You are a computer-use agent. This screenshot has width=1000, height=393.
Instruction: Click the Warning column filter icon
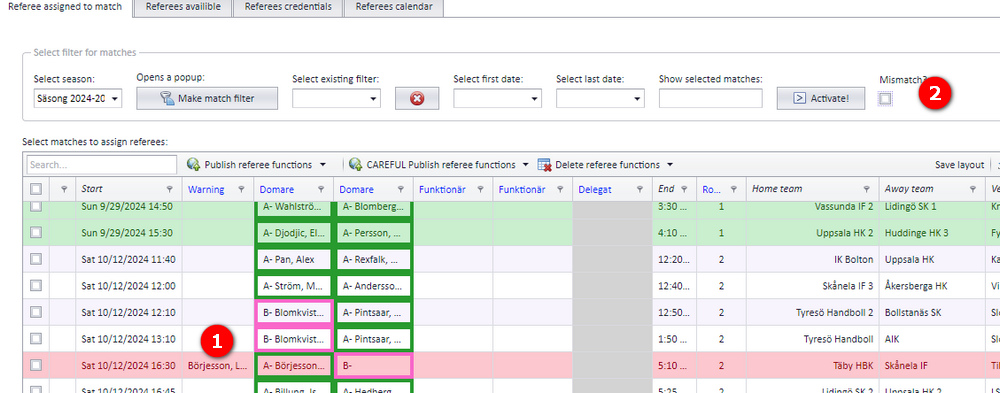[241, 189]
